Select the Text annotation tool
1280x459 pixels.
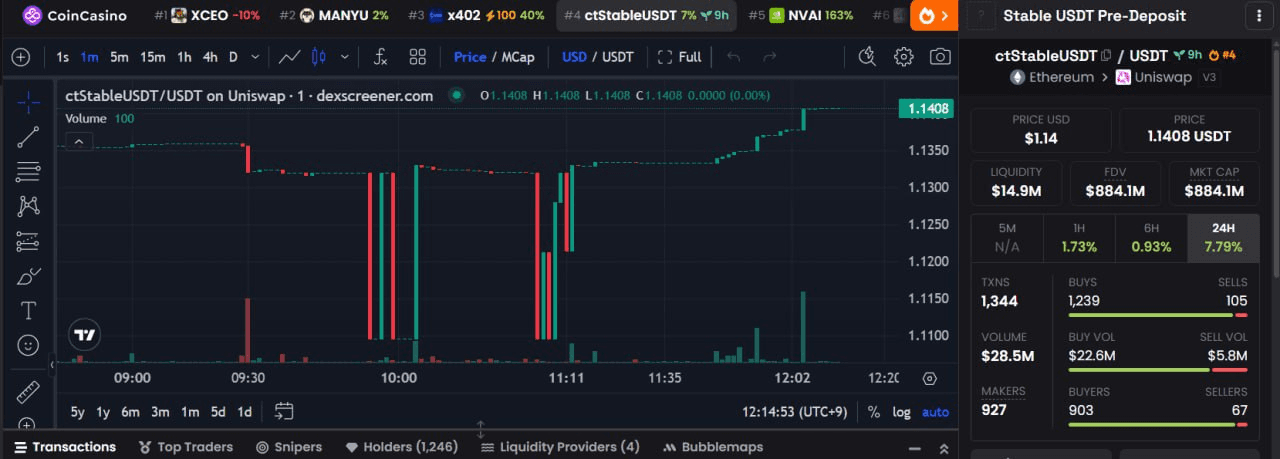point(28,310)
